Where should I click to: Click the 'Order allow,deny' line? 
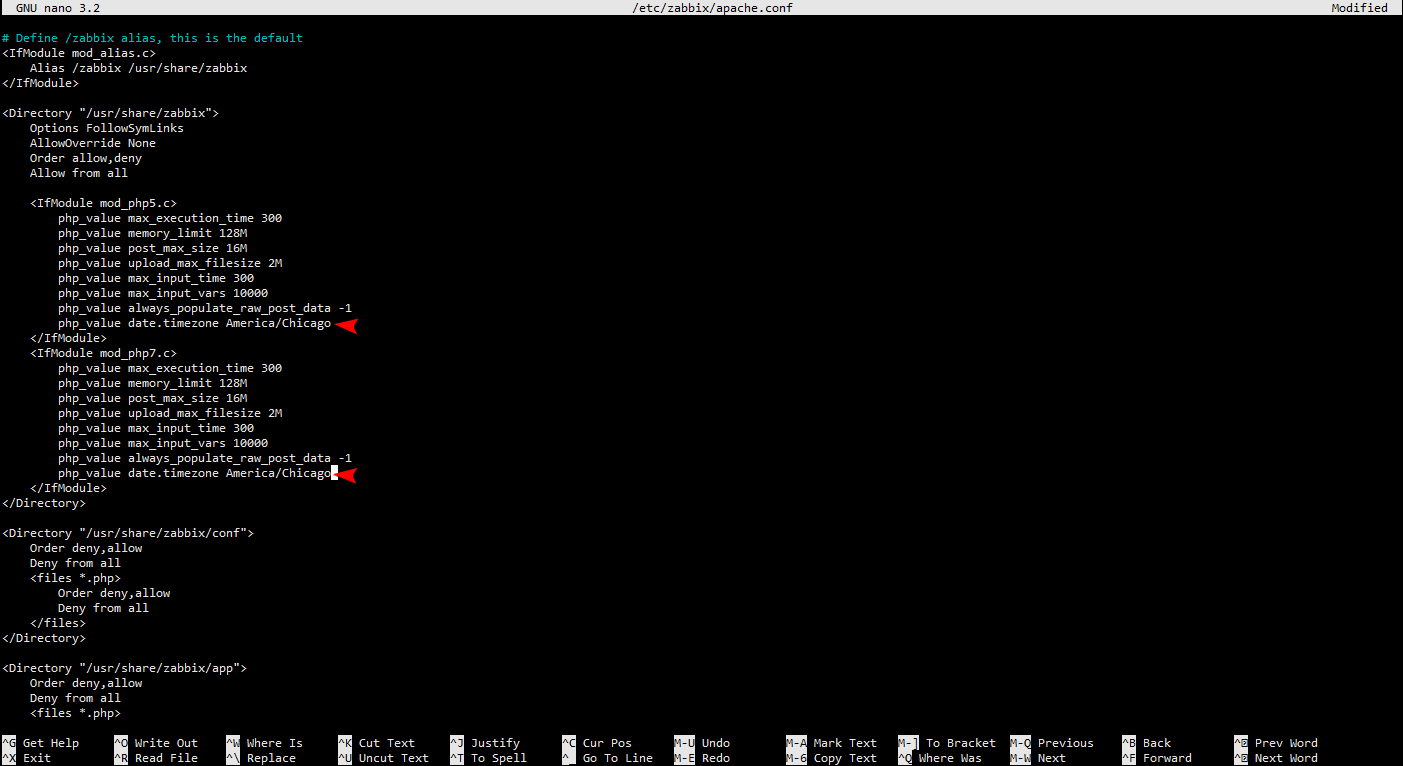(86, 158)
